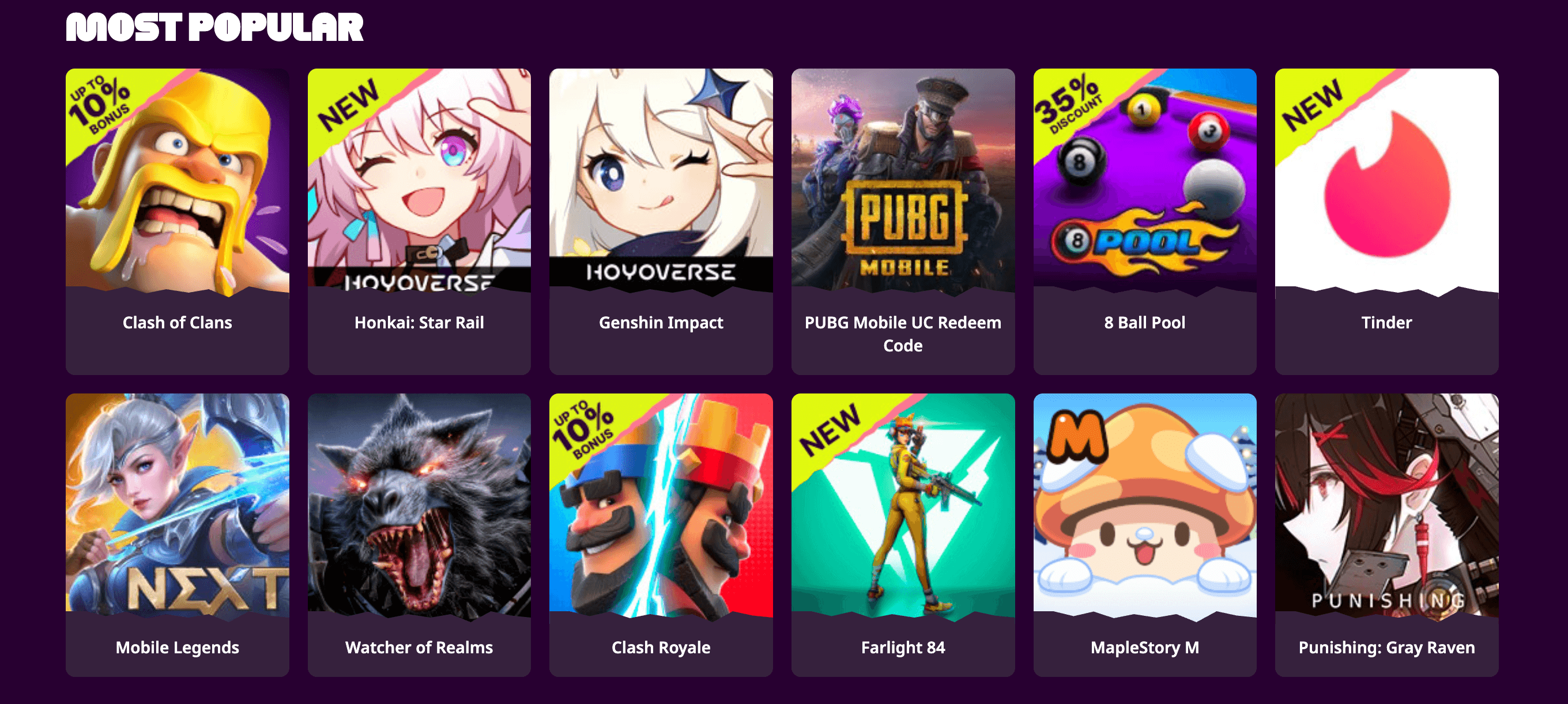Click the Punishing: Gray Raven artwork

[x=1386, y=508]
